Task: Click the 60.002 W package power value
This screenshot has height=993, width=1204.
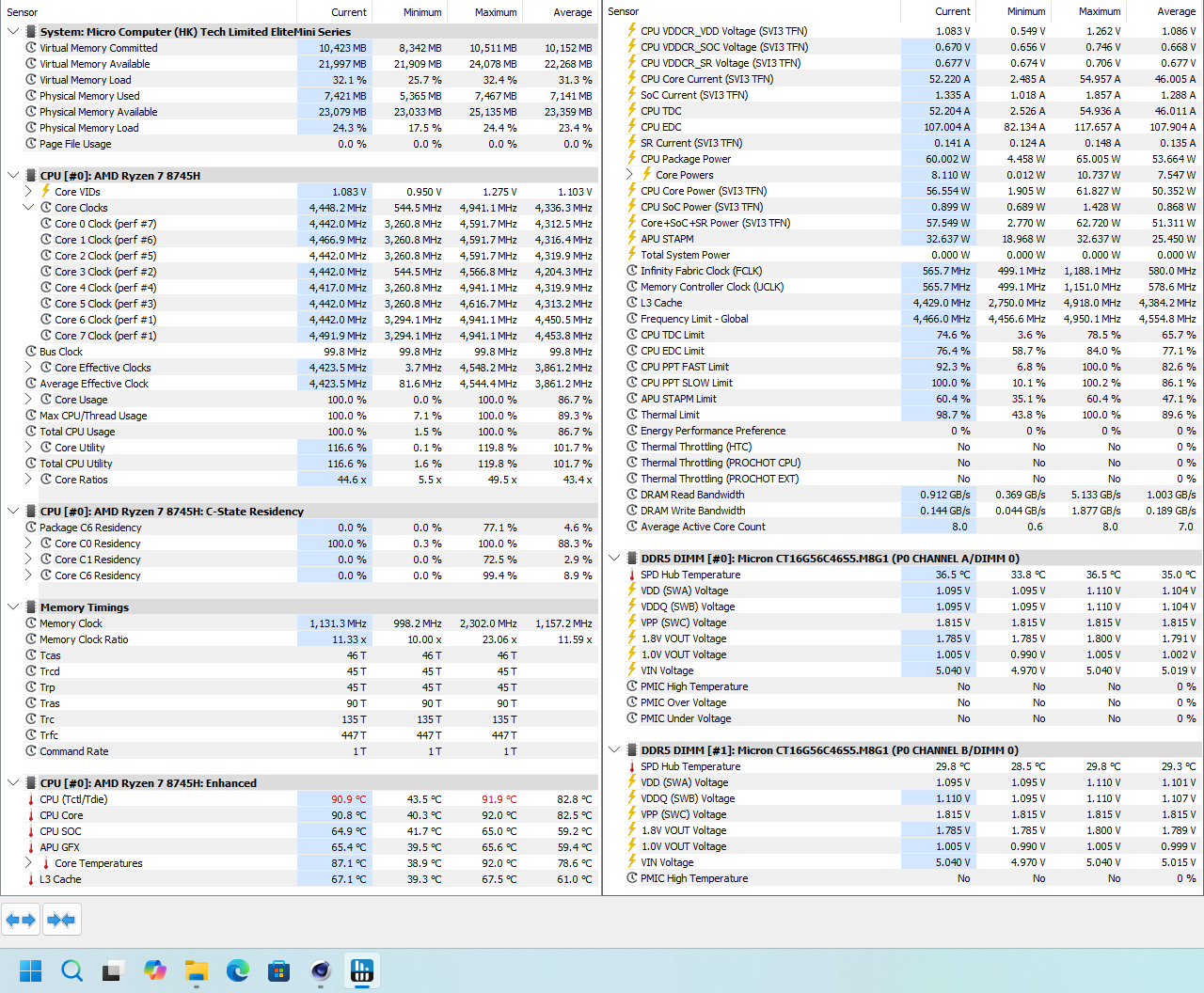Action: point(948,159)
